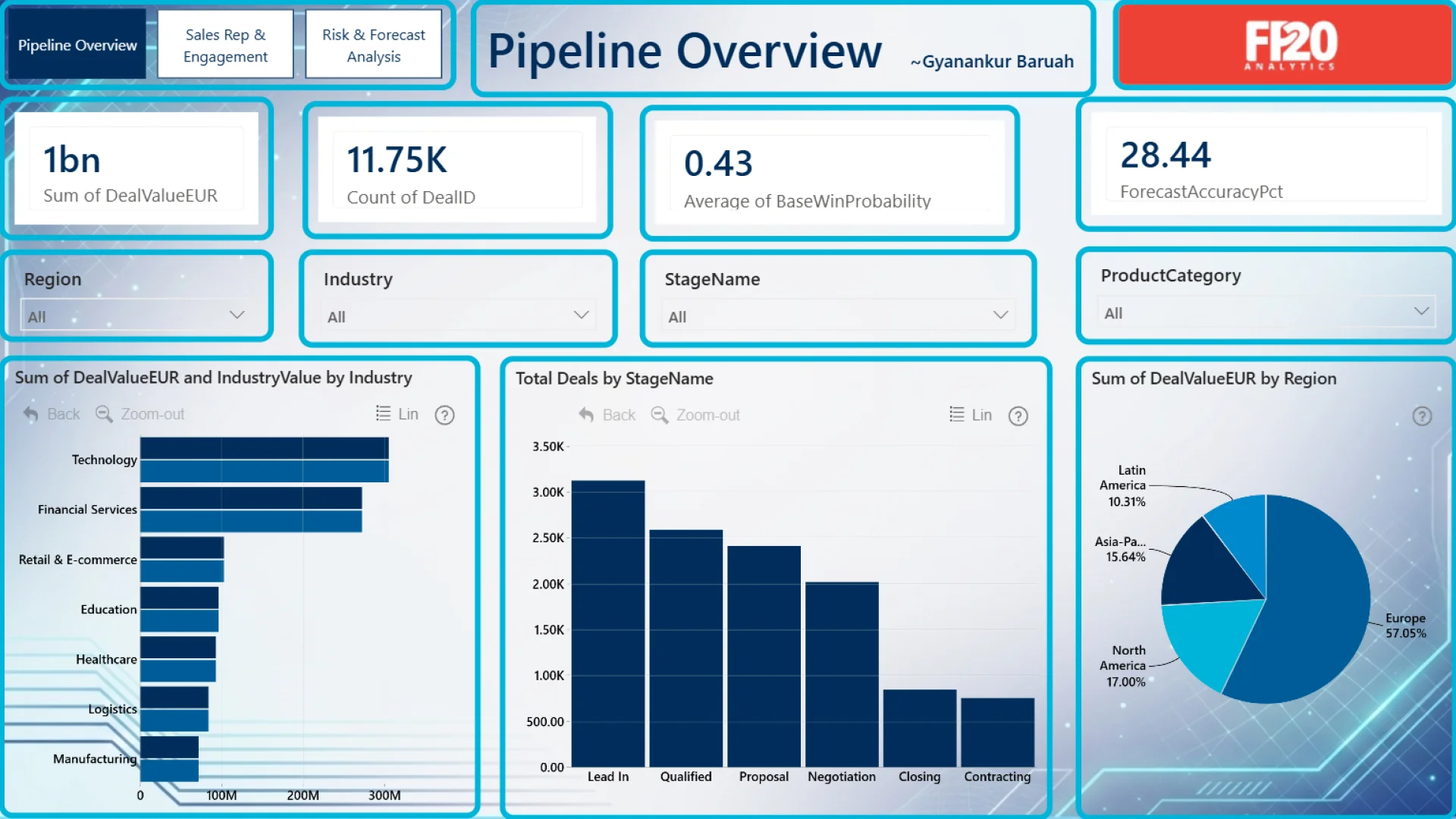Screen dimensions: 1456x819
Task: Expand the Industry slicer dropdown
Action: [581, 315]
